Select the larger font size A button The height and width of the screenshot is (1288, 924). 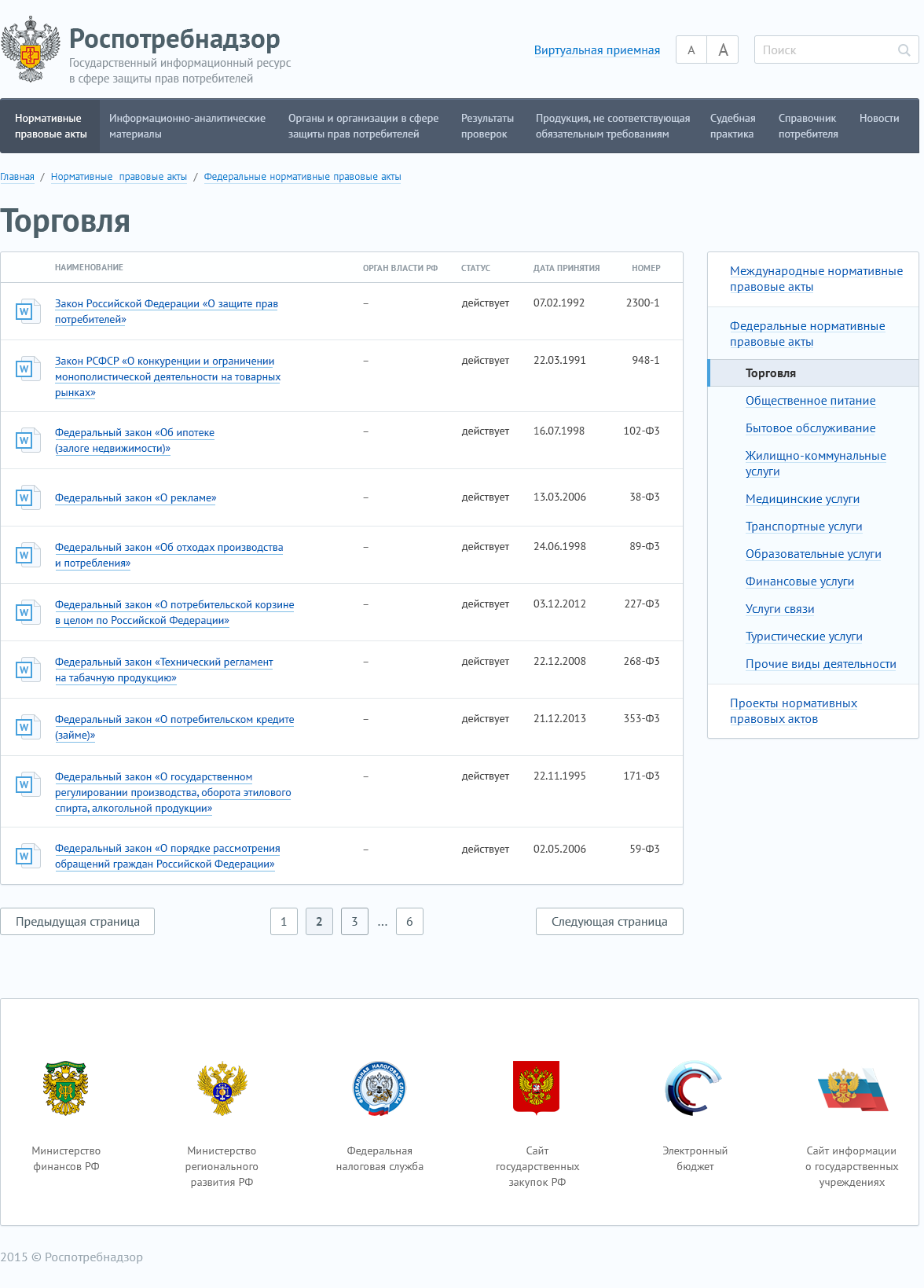coord(723,50)
